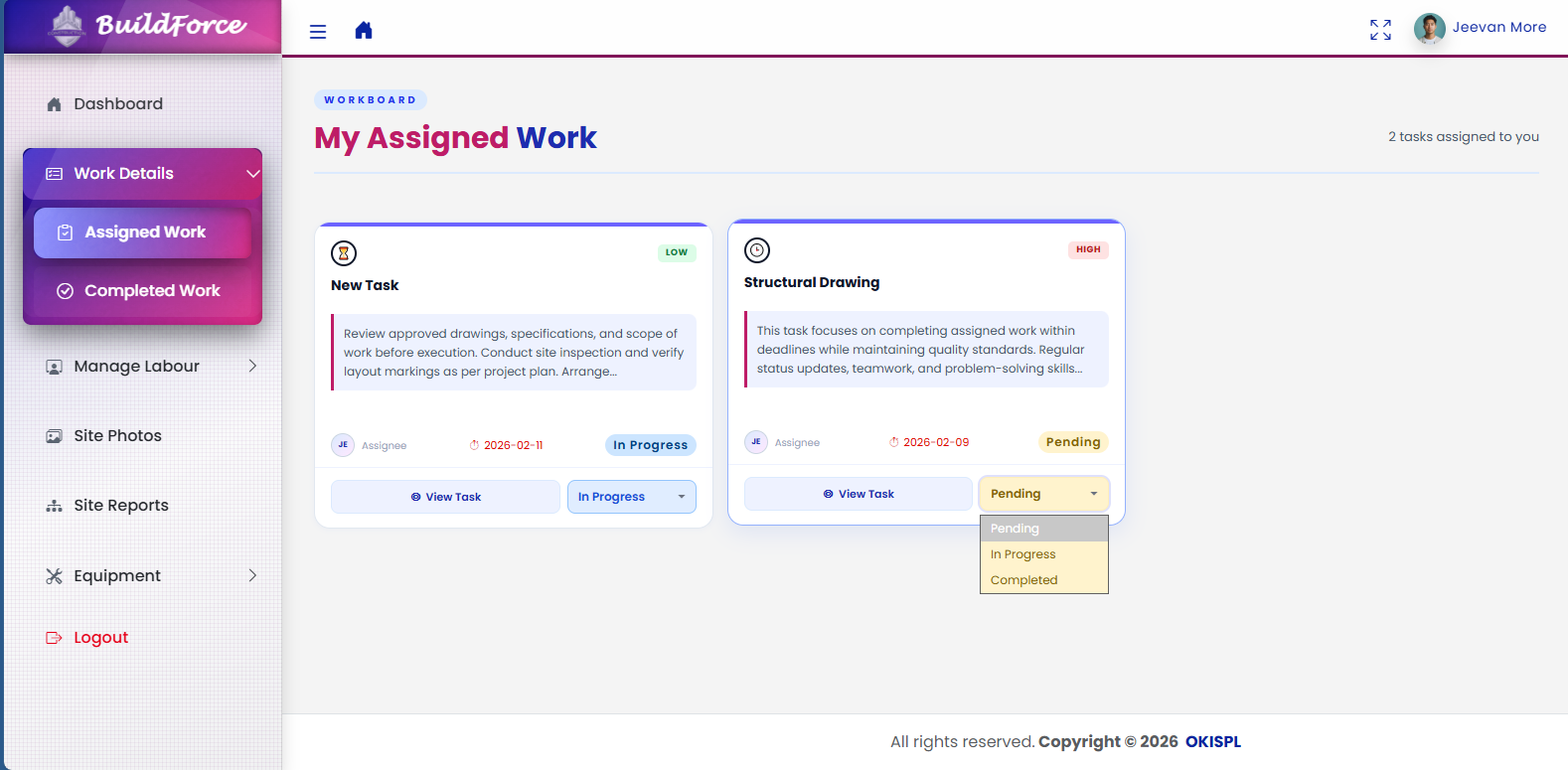Viewport: 1568px width, 770px height.
Task: Select Work Details sidebar item
Action: tap(143, 174)
